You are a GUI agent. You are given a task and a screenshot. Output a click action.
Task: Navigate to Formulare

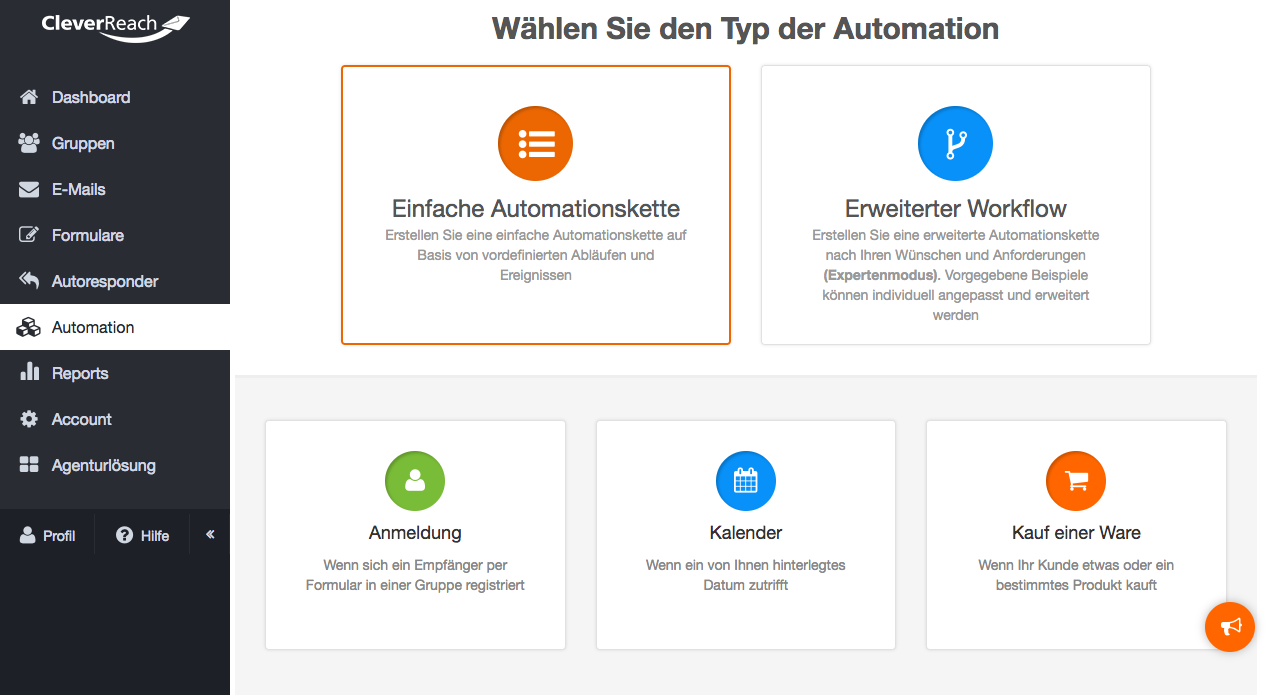tap(115, 235)
